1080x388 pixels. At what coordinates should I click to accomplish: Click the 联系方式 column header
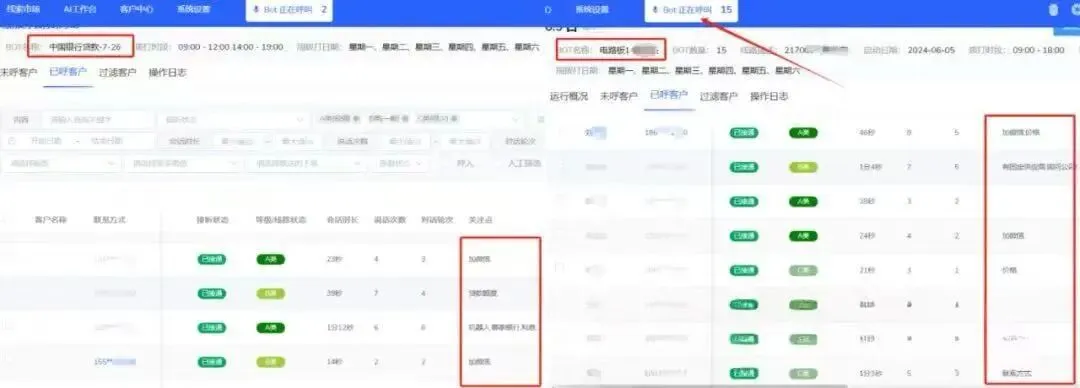point(109,220)
